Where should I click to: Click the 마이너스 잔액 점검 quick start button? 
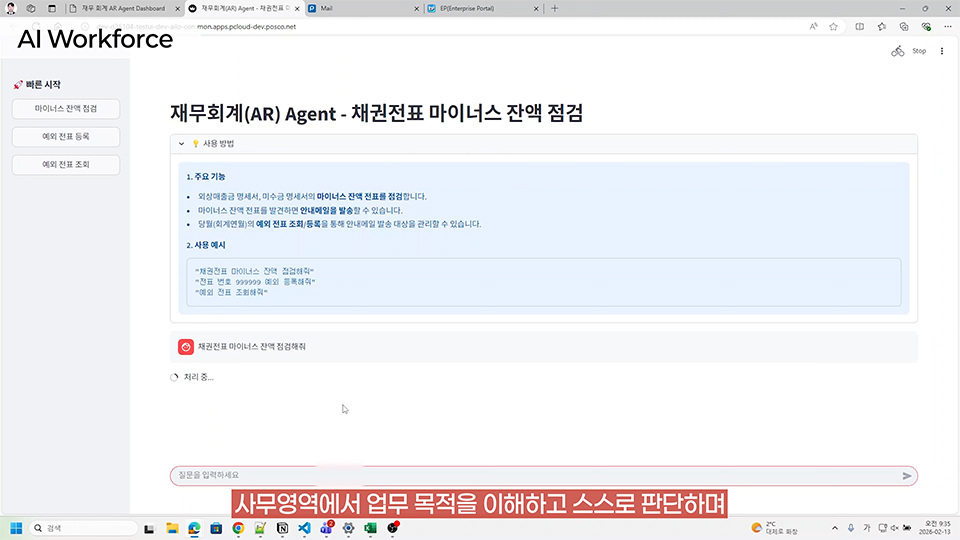click(x=65, y=108)
